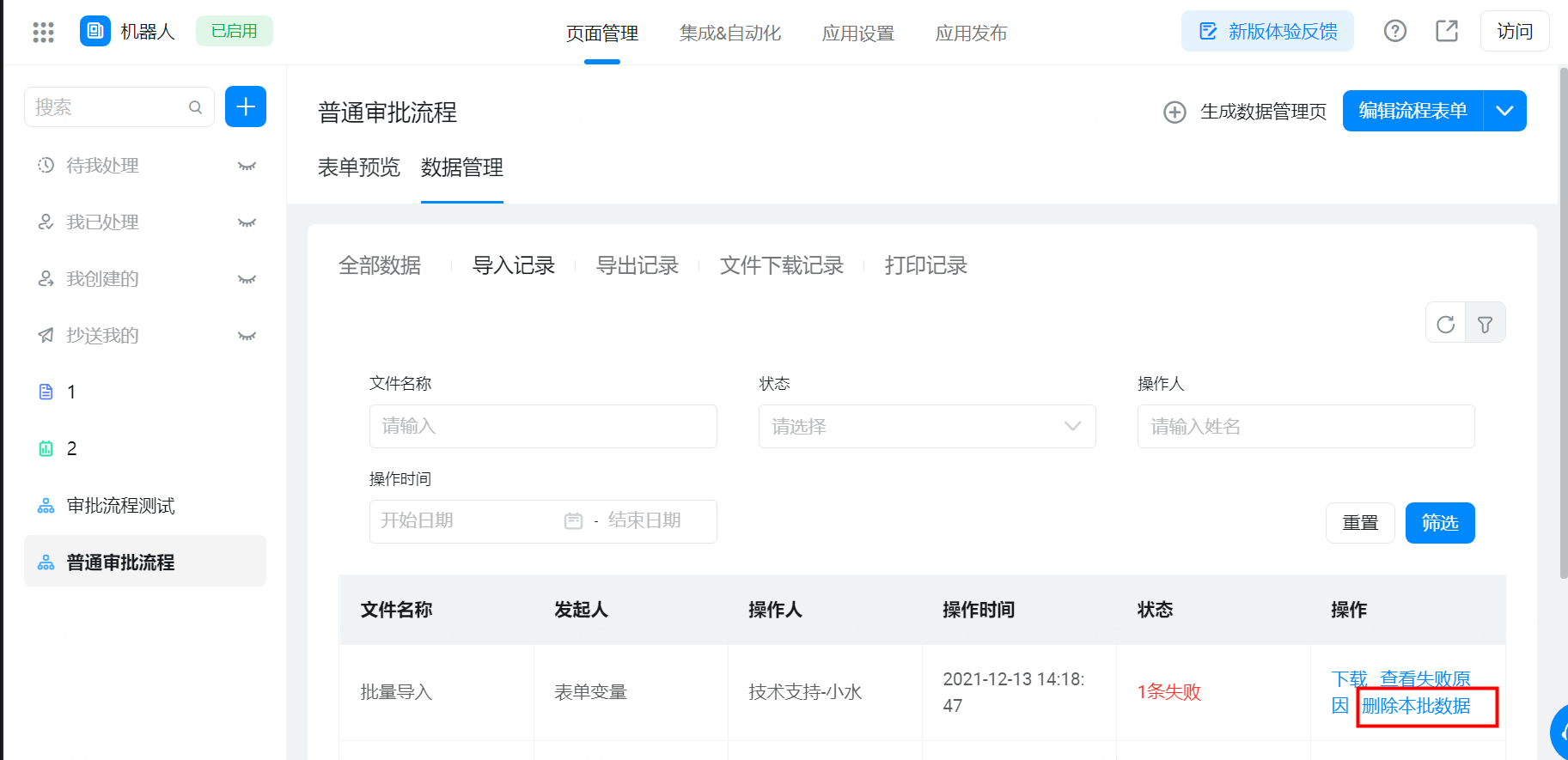Open the apps grid menu icon
Viewport: 1568px width, 760px height.
[43, 32]
